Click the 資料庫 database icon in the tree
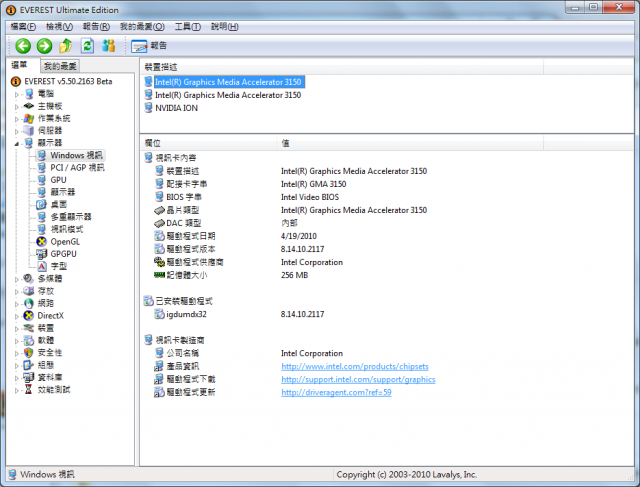 point(28,377)
